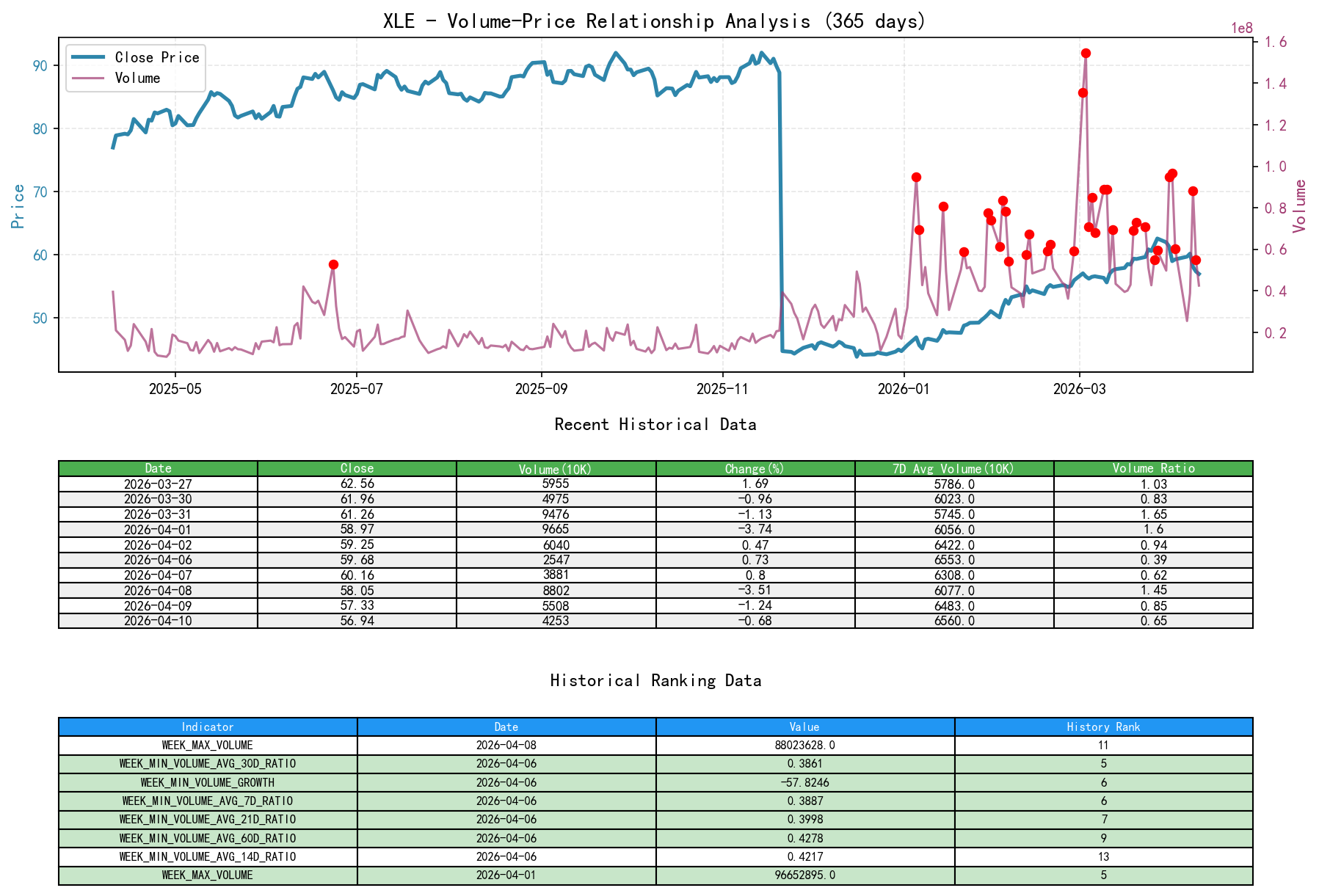
Task: Click the close value '56.94'
Action: (357, 621)
